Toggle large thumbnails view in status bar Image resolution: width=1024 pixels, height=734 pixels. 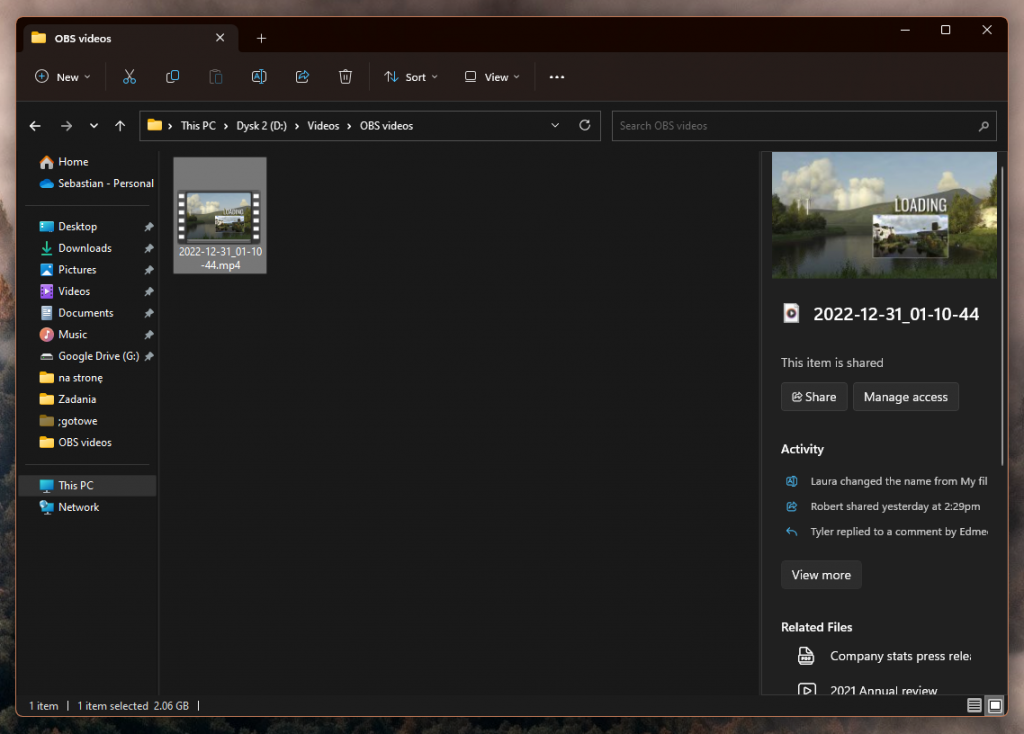pos(995,705)
